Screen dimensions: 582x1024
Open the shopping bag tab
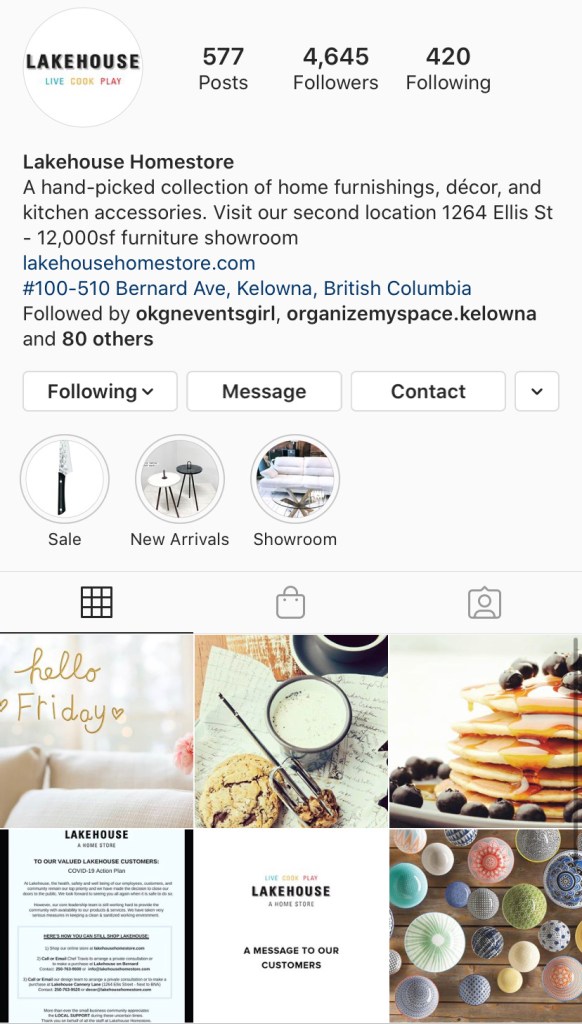point(291,602)
